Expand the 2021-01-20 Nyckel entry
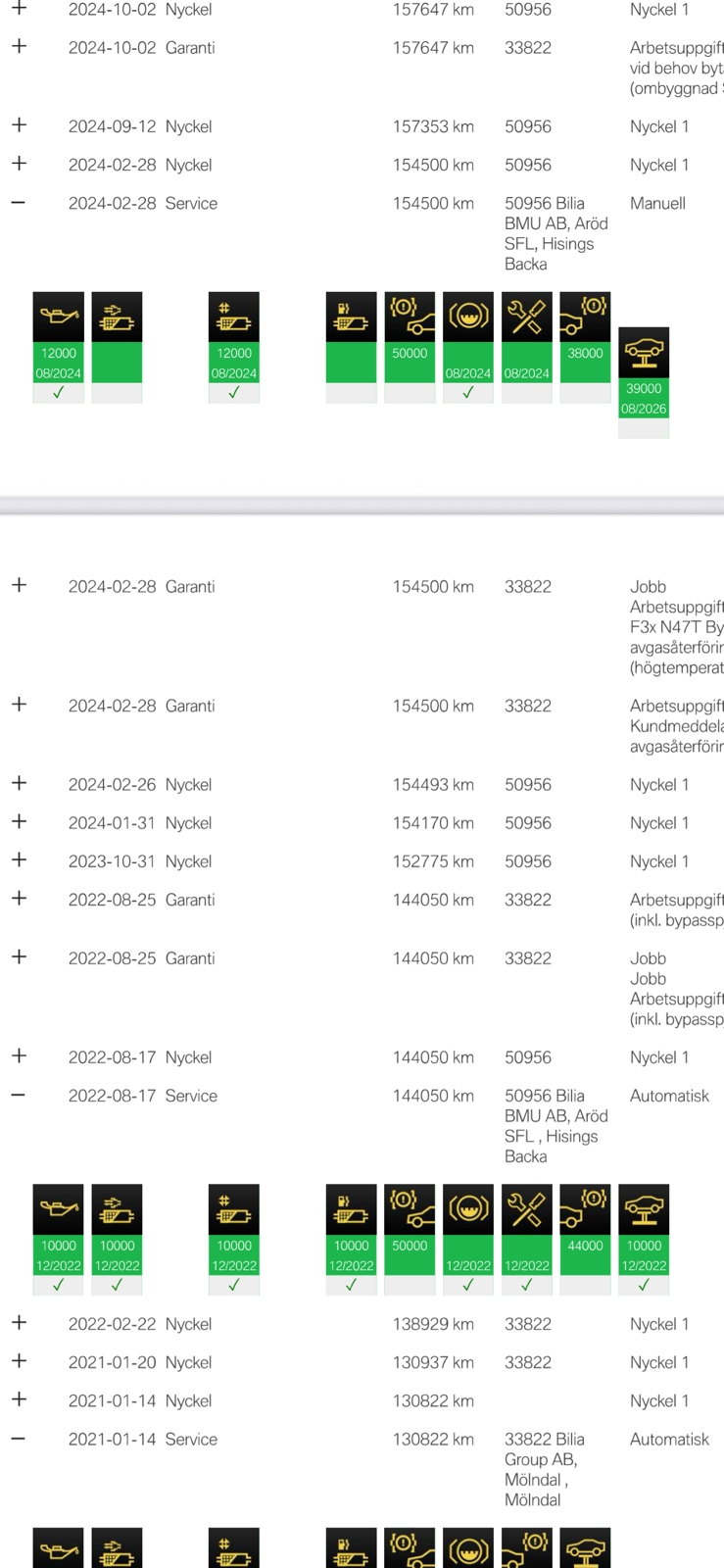 [x=19, y=1361]
